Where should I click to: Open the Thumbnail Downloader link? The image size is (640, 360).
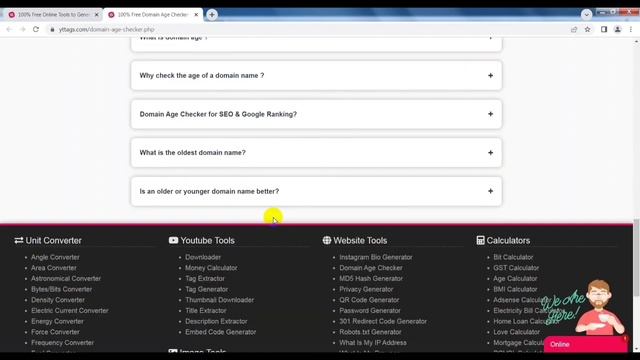[x=220, y=300]
